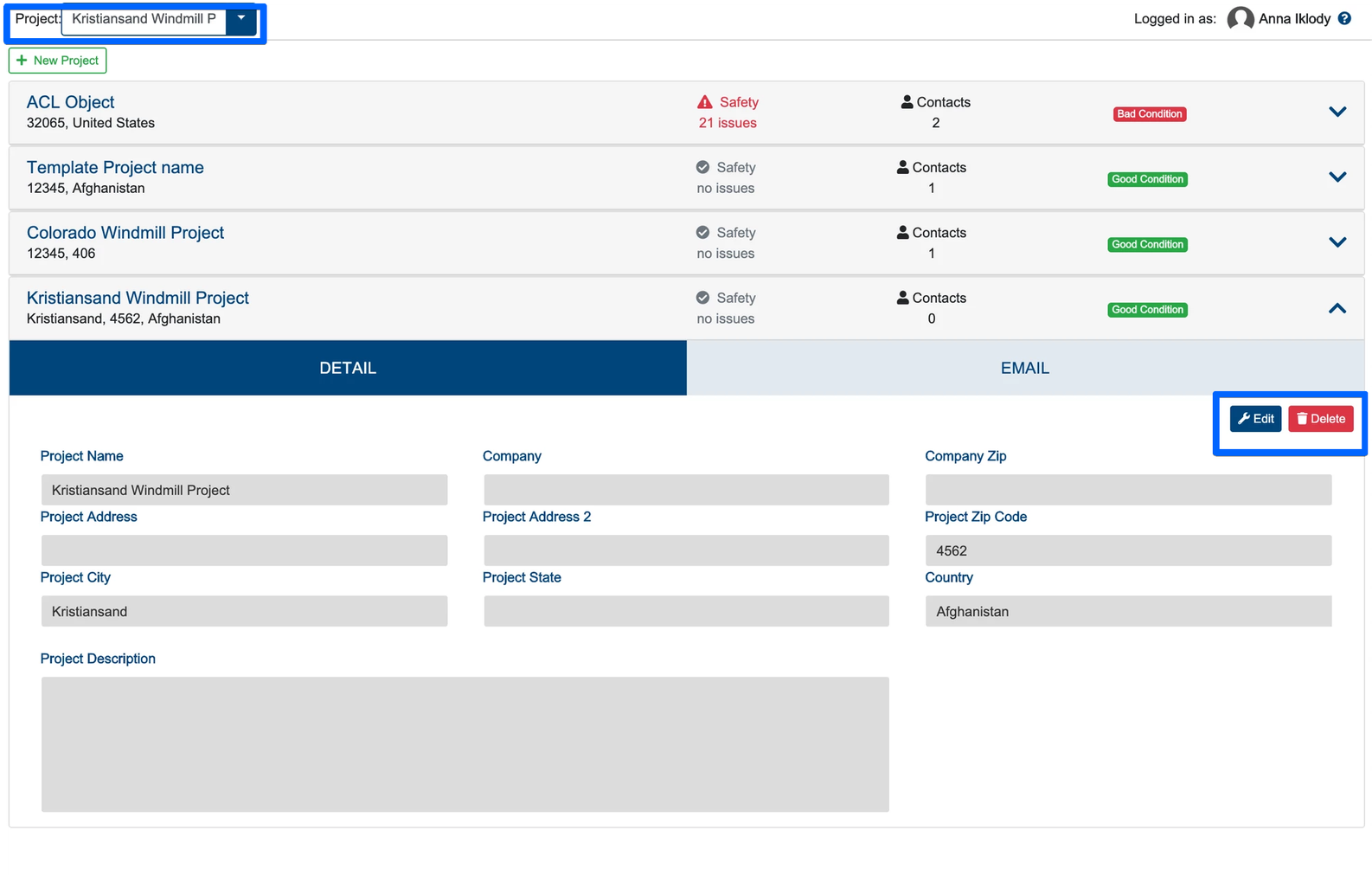1372x875 pixels.
Task: Click the Edit button
Action: [x=1255, y=419]
